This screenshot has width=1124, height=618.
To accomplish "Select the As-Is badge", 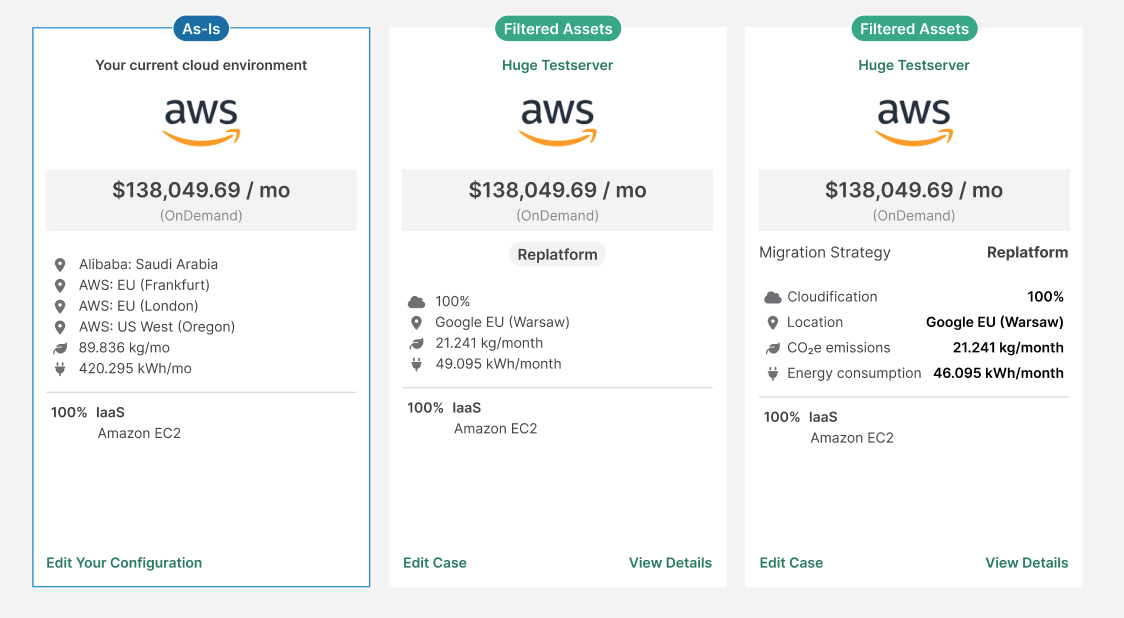I will click(x=201, y=29).
